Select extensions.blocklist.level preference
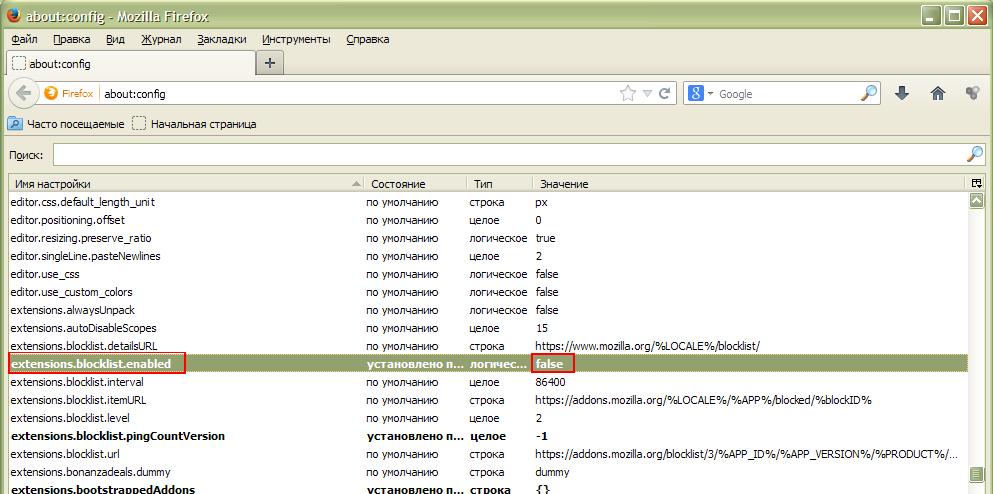993x494 pixels. coord(488,418)
